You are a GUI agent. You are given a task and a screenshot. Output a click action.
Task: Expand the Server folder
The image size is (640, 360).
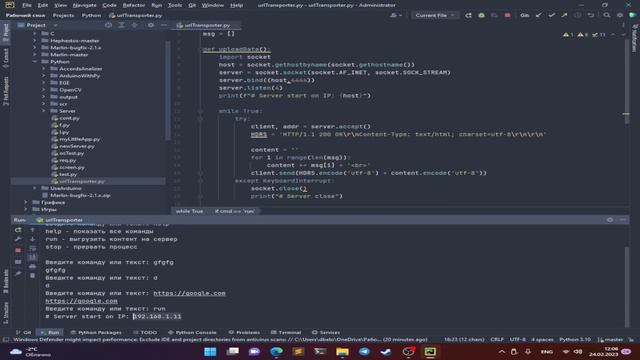click(x=44, y=111)
